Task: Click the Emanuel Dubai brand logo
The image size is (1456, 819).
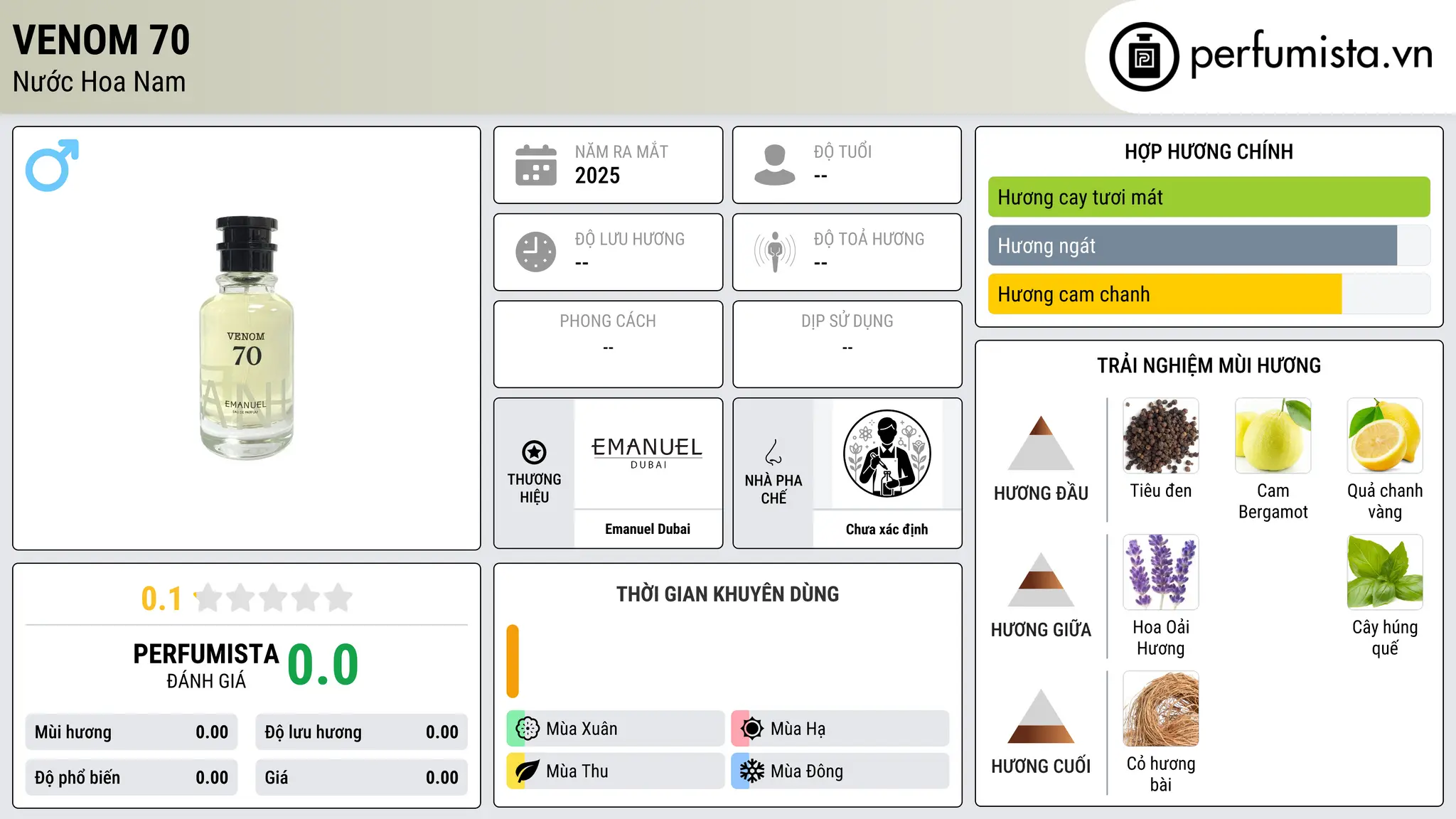Action: (647, 454)
